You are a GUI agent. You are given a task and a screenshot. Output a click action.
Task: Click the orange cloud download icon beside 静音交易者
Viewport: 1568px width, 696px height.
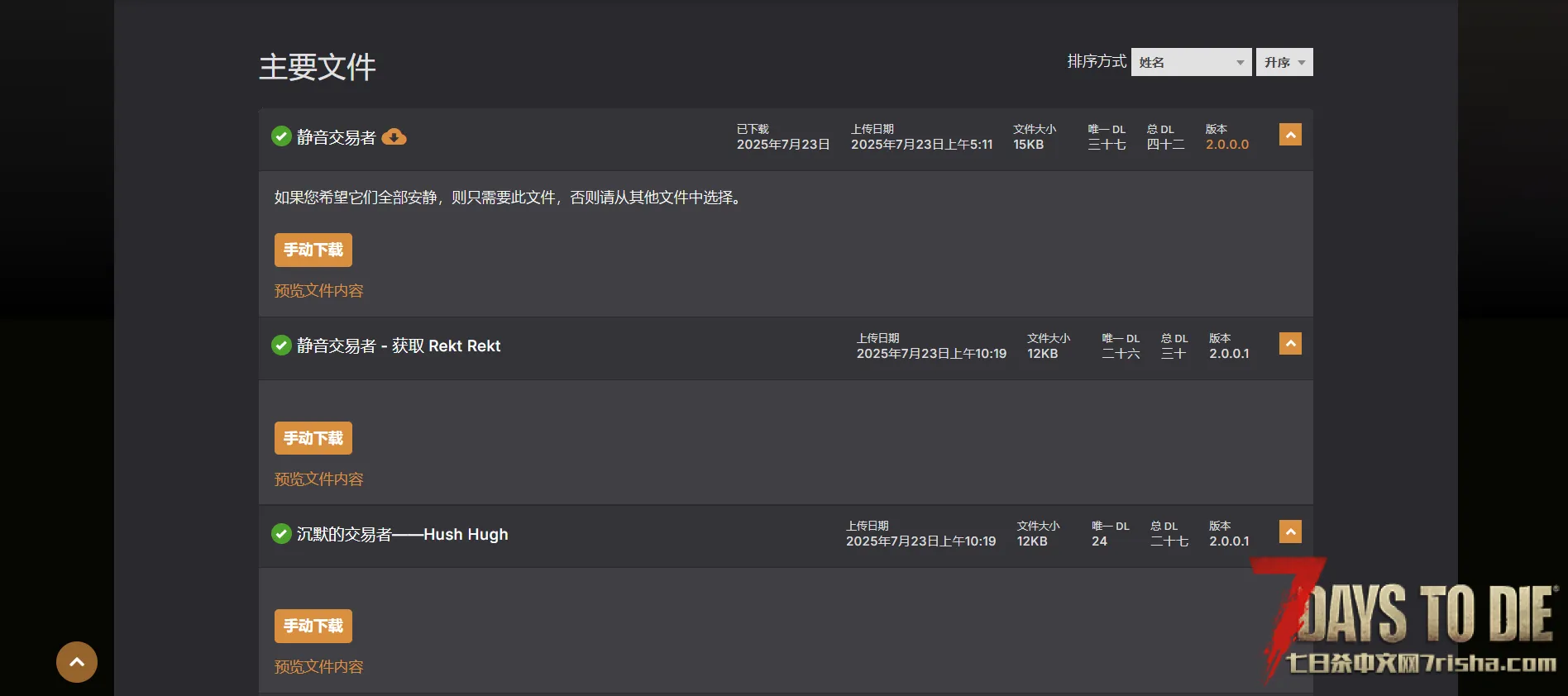point(394,136)
